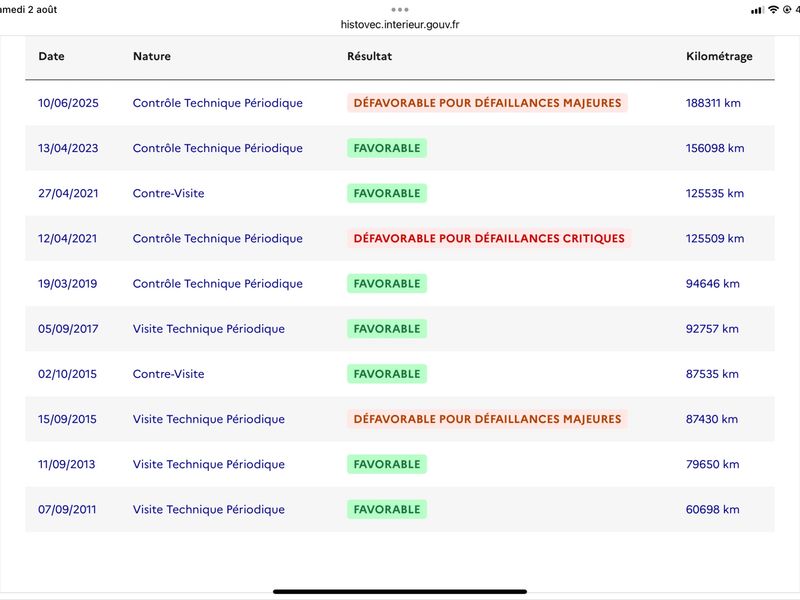Screen dimensions: 800x600
Task: Click the date 02/10/2015
Action: point(67,374)
